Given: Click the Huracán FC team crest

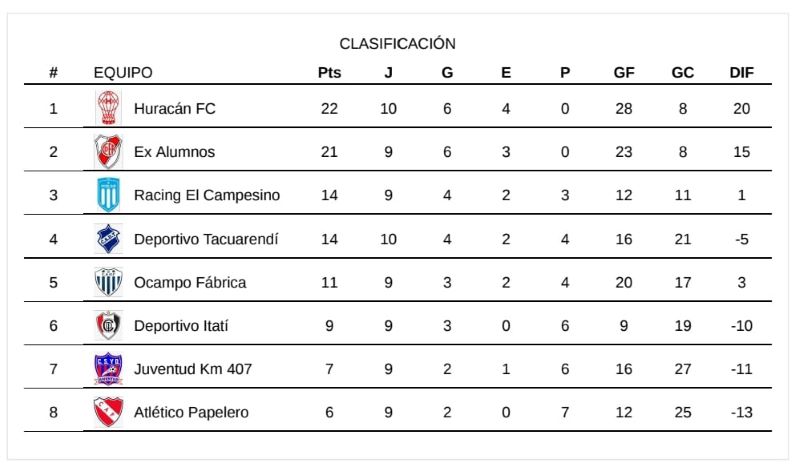Looking at the screenshot, I should pyautogui.click(x=107, y=109).
